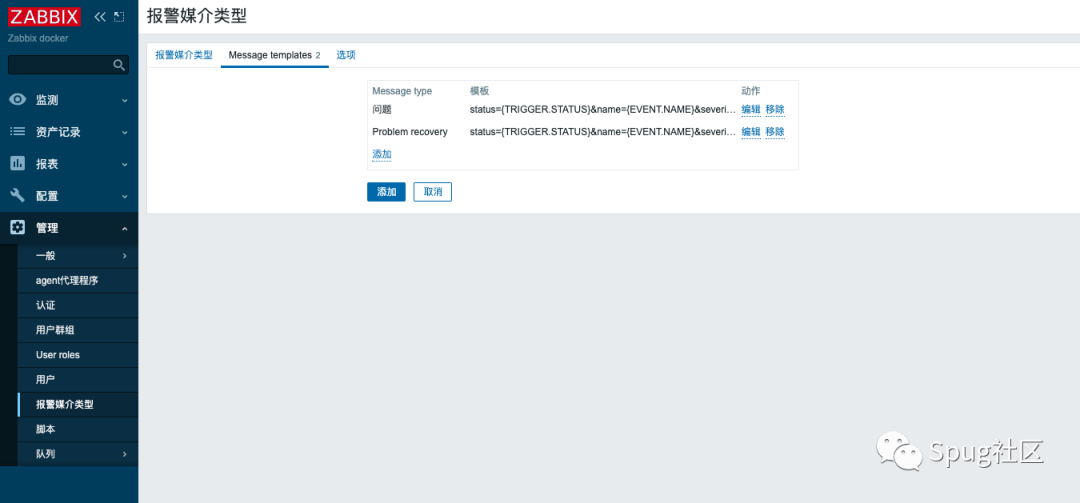Switch to the 报警媒介类型 tab
Image resolution: width=1080 pixels, height=503 pixels.
[184, 55]
